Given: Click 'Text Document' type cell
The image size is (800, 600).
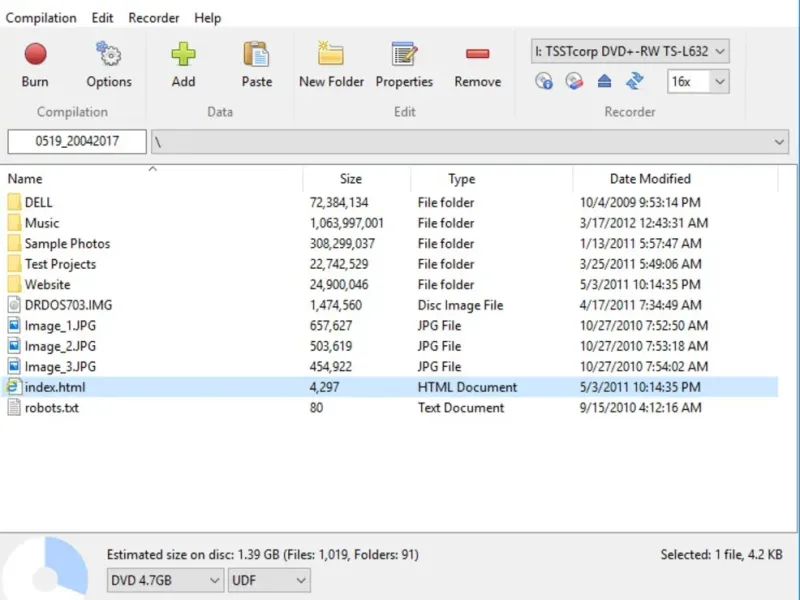Looking at the screenshot, I should pyautogui.click(x=460, y=408).
